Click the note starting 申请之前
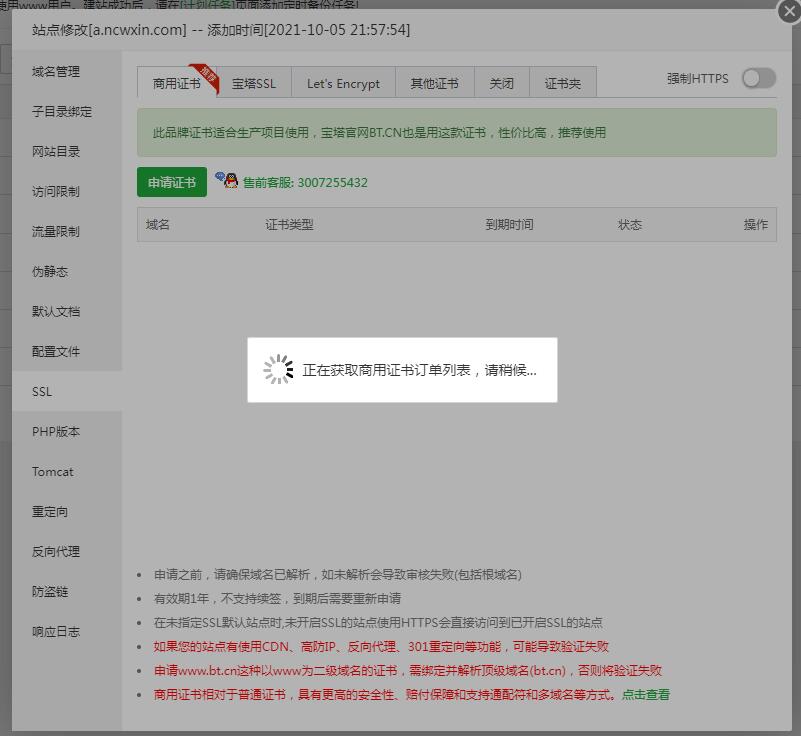The height and width of the screenshot is (736, 801). point(338,575)
